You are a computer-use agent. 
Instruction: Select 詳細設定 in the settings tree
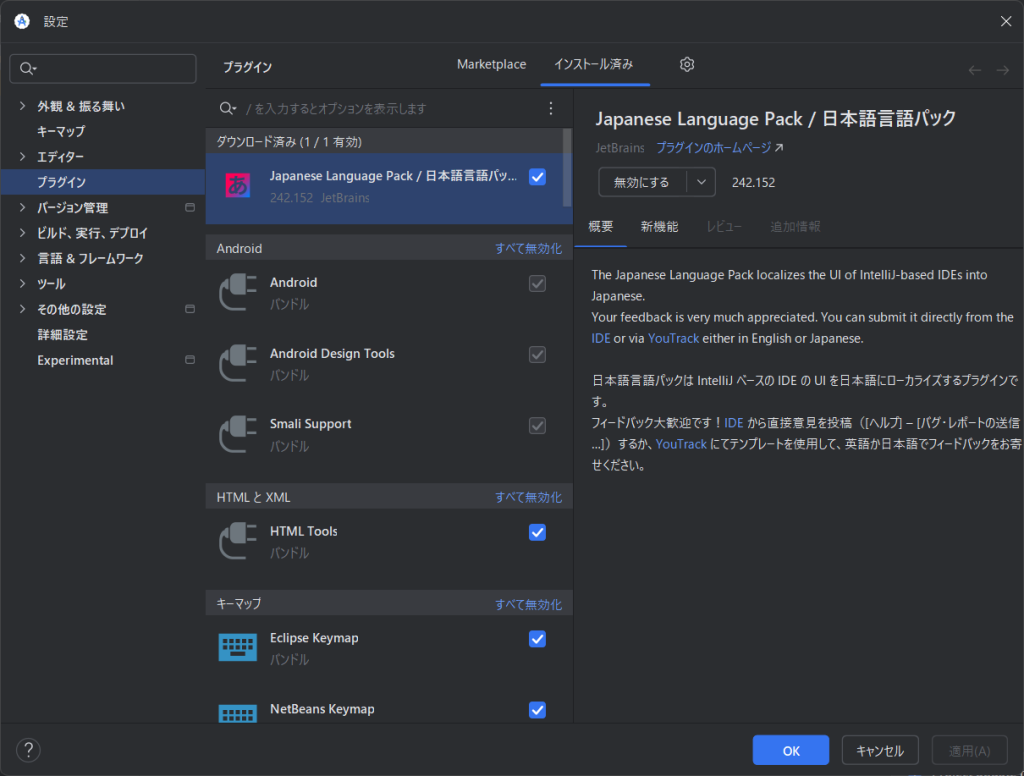[62, 334]
